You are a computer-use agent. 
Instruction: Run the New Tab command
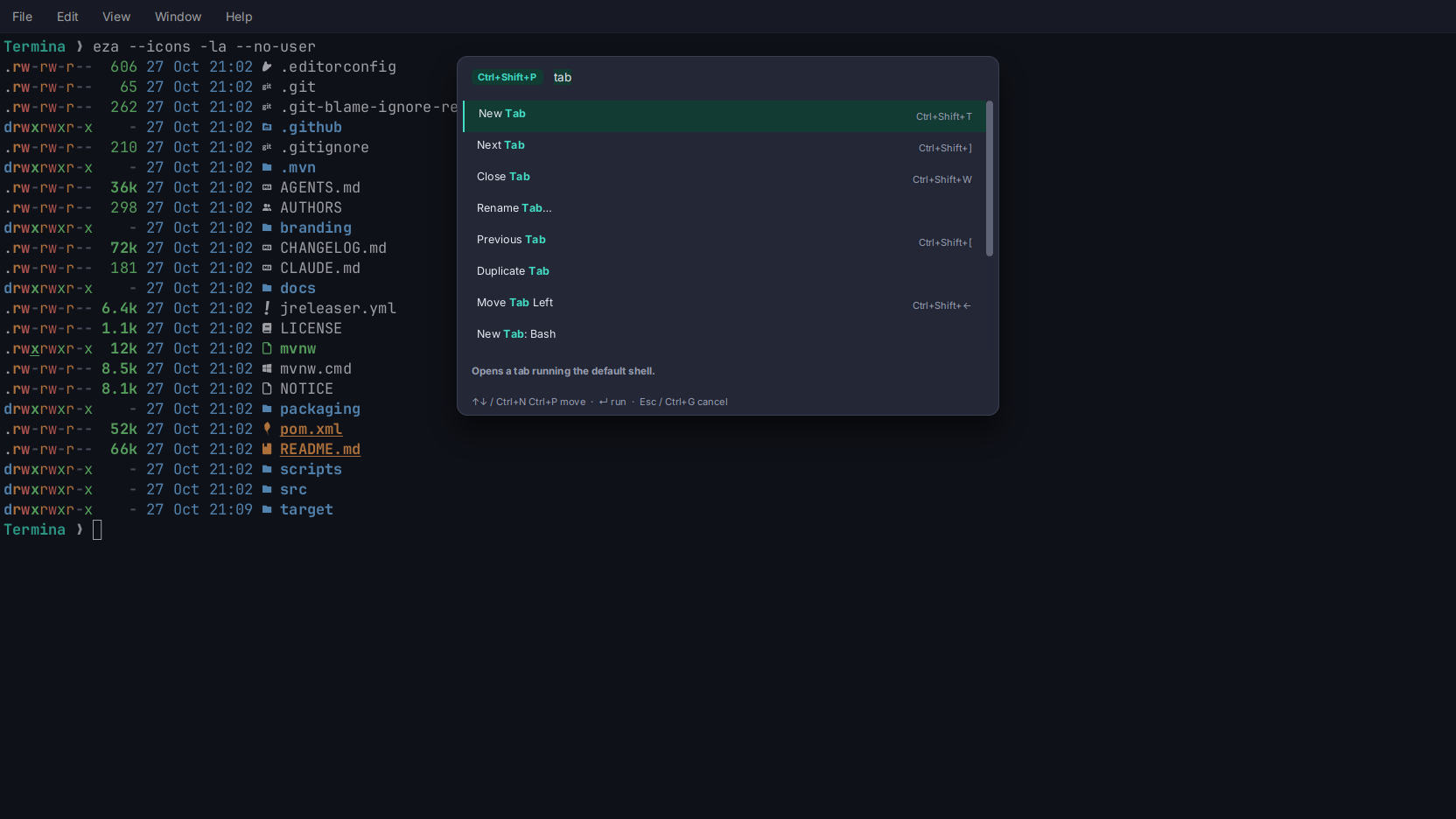[x=724, y=116]
